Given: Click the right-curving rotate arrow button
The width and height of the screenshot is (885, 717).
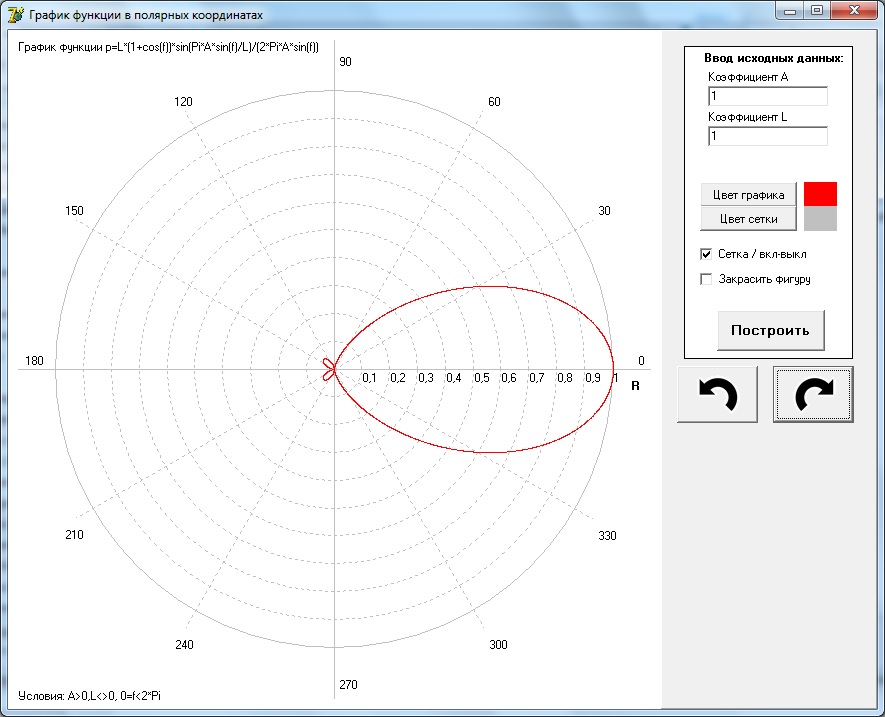Looking at the screenshot, I should [813, 394].
